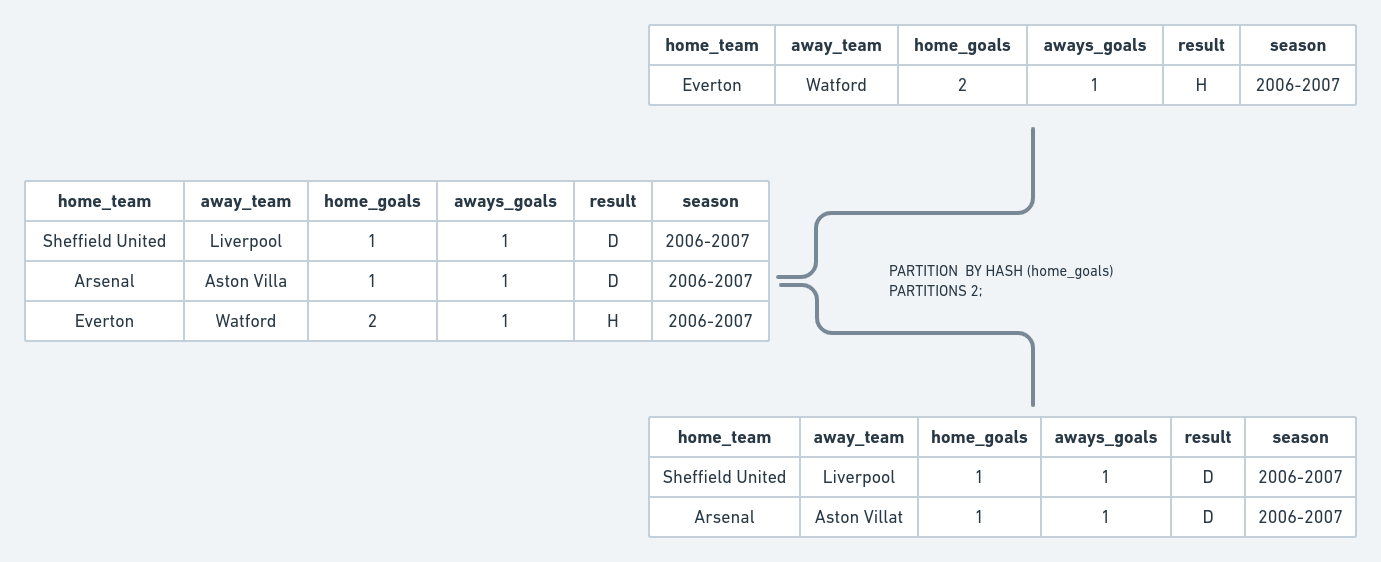Screen dimensions: 1381x562
Task: Click season header of top-right table
Action: pos(1298,45)
